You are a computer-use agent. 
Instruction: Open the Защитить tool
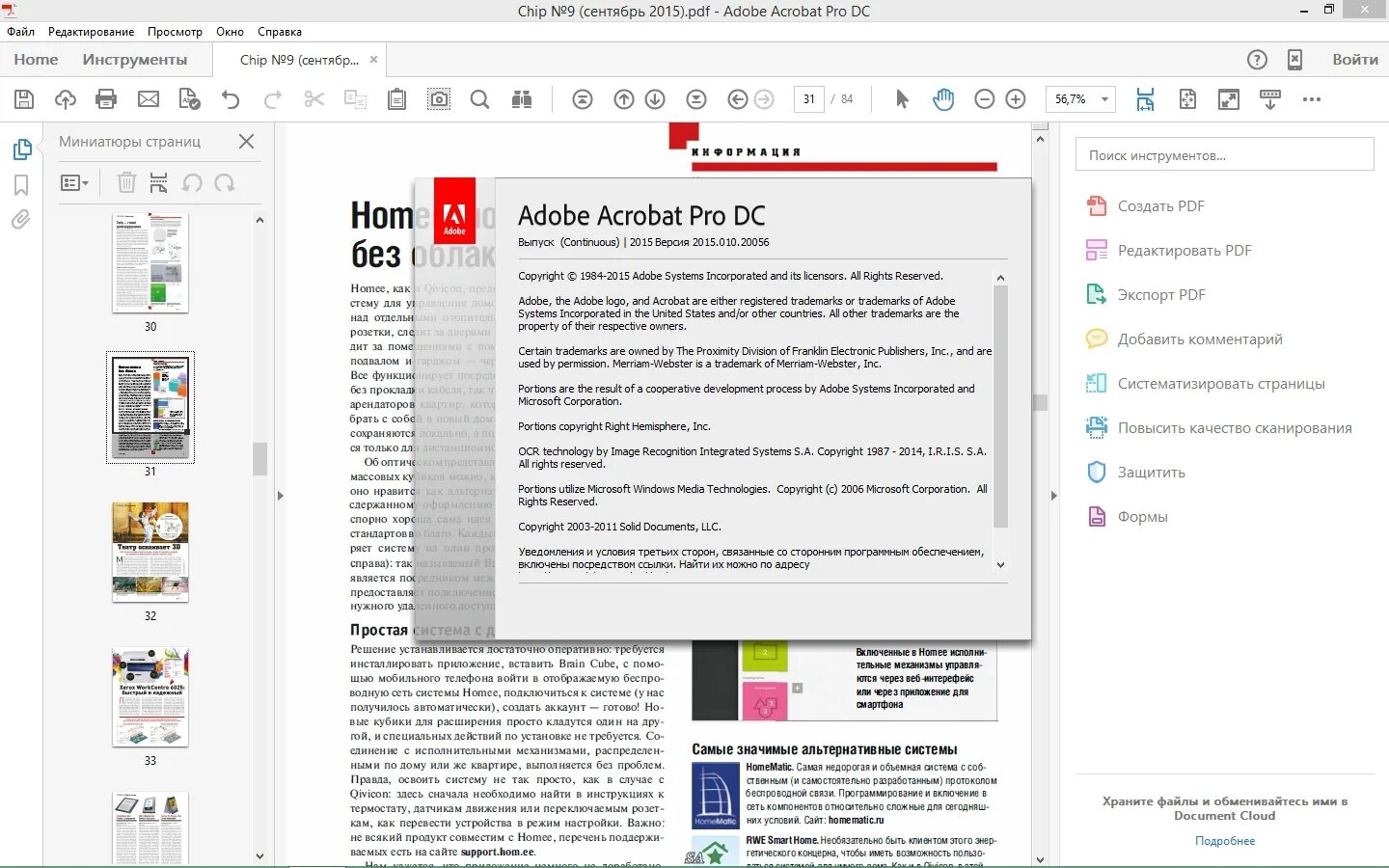click(1135, 473)
